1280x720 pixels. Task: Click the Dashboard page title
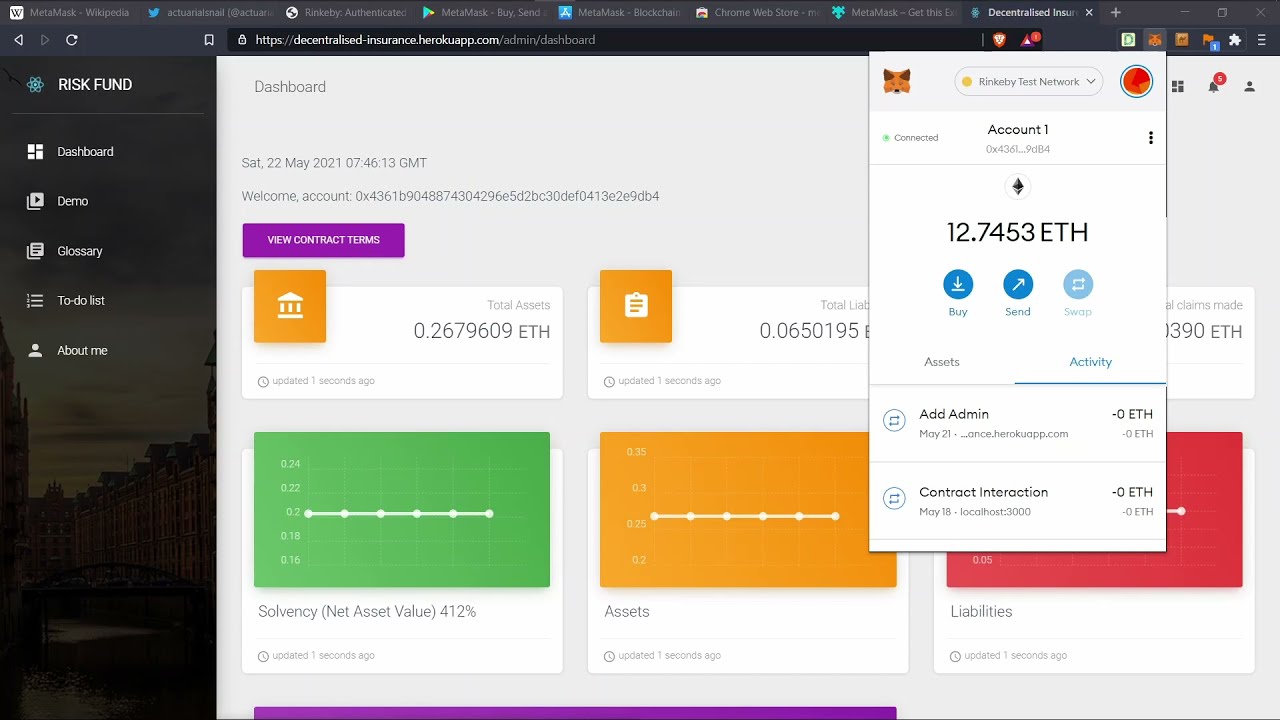click(x=290, y=87)
